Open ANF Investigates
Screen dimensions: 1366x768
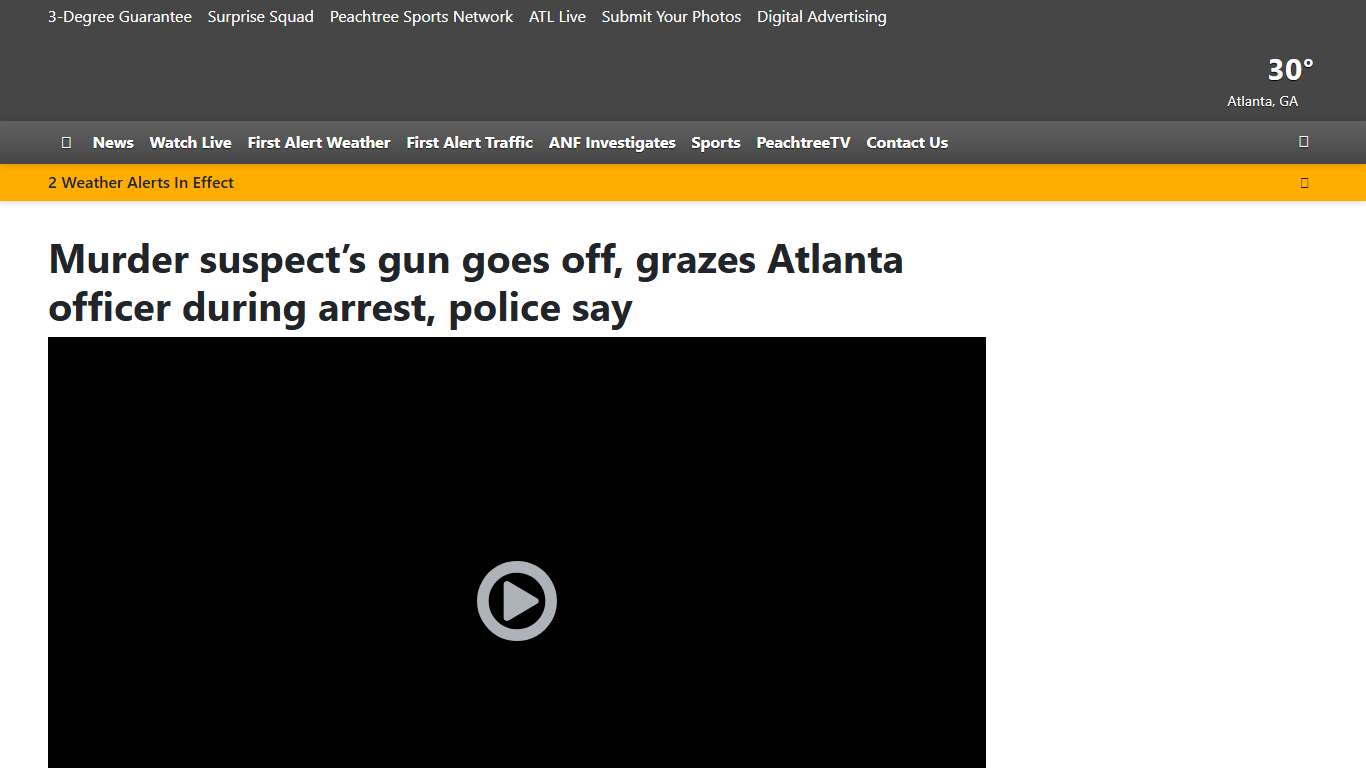point(611,142)
